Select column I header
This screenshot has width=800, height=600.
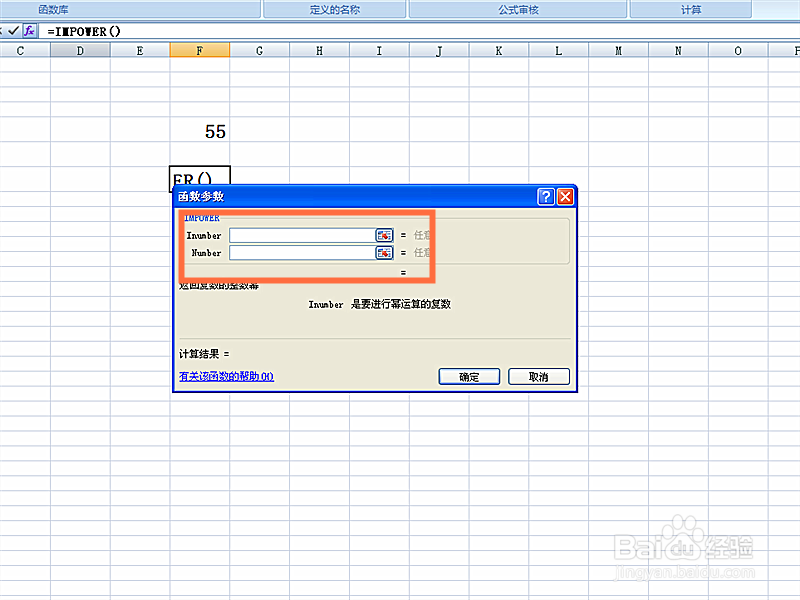(379, 51)
